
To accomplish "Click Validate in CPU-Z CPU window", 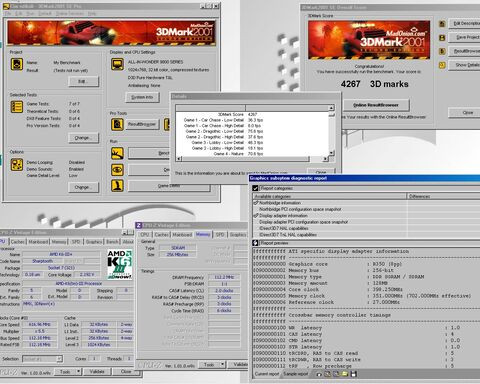I will coord(97,371).
